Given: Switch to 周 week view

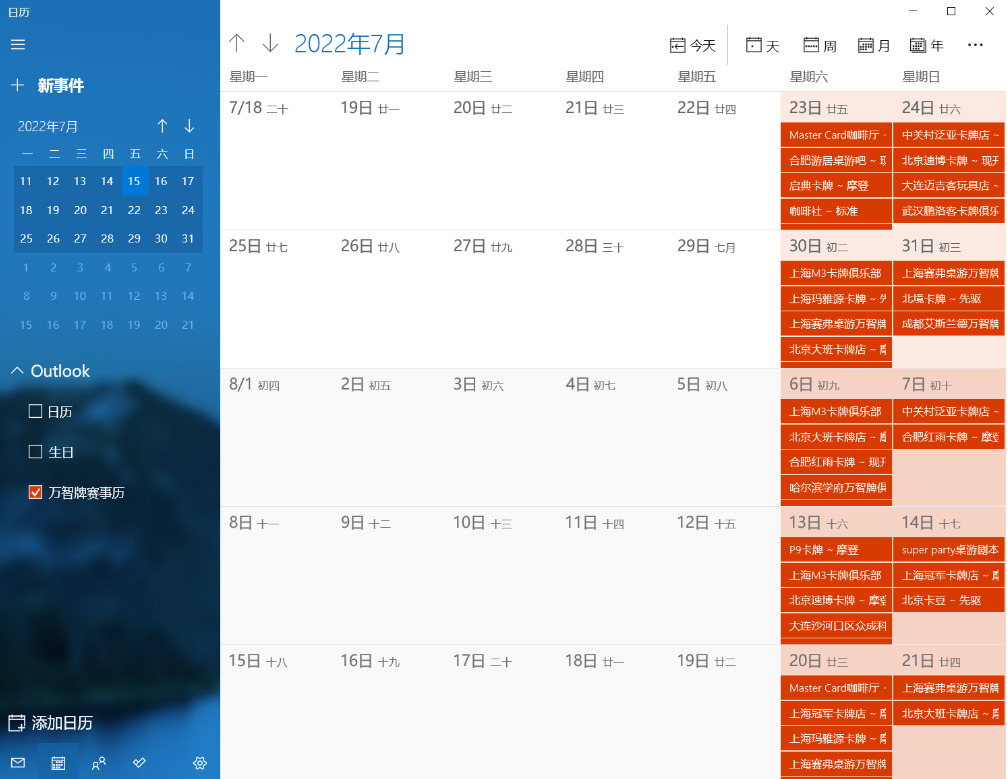Looking at the screenshot, I should [x=819, y=45].
